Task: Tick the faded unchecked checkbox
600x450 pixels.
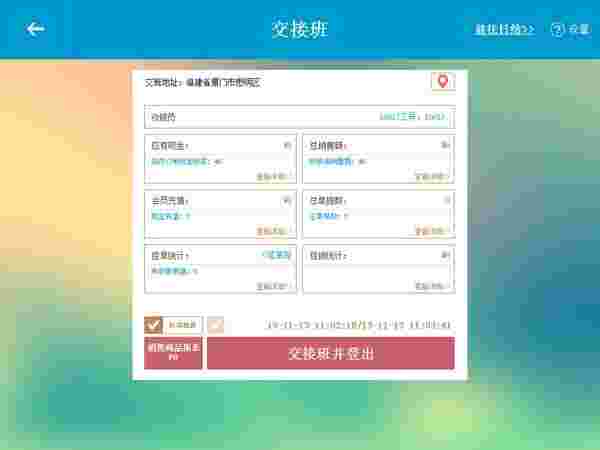Action: 215,325
